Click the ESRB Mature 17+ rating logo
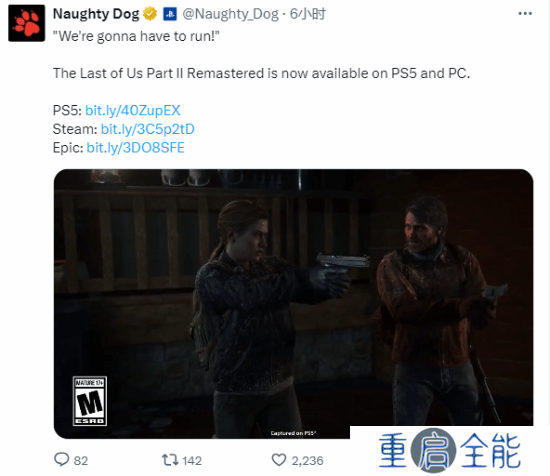The height and width of the screenshot is (476, 550). pyautogui.click(x=90, y=401)
